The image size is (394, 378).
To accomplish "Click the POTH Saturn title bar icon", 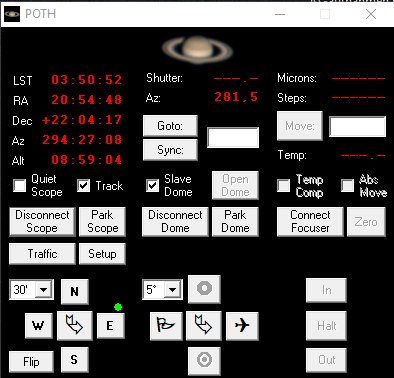I will [x=12, y=14].
